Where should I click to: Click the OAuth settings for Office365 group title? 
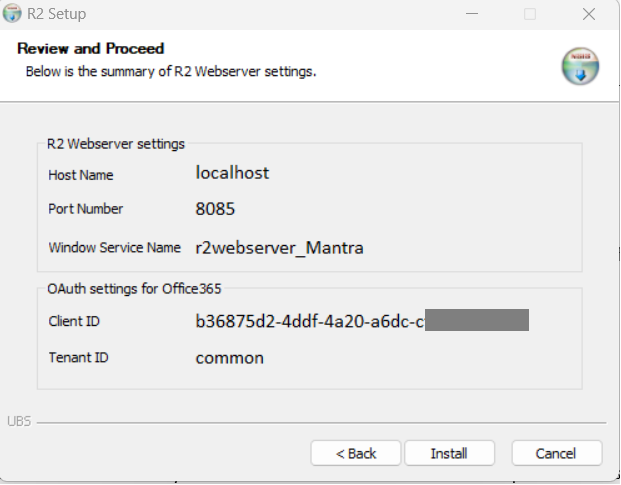tap(134, 289)
